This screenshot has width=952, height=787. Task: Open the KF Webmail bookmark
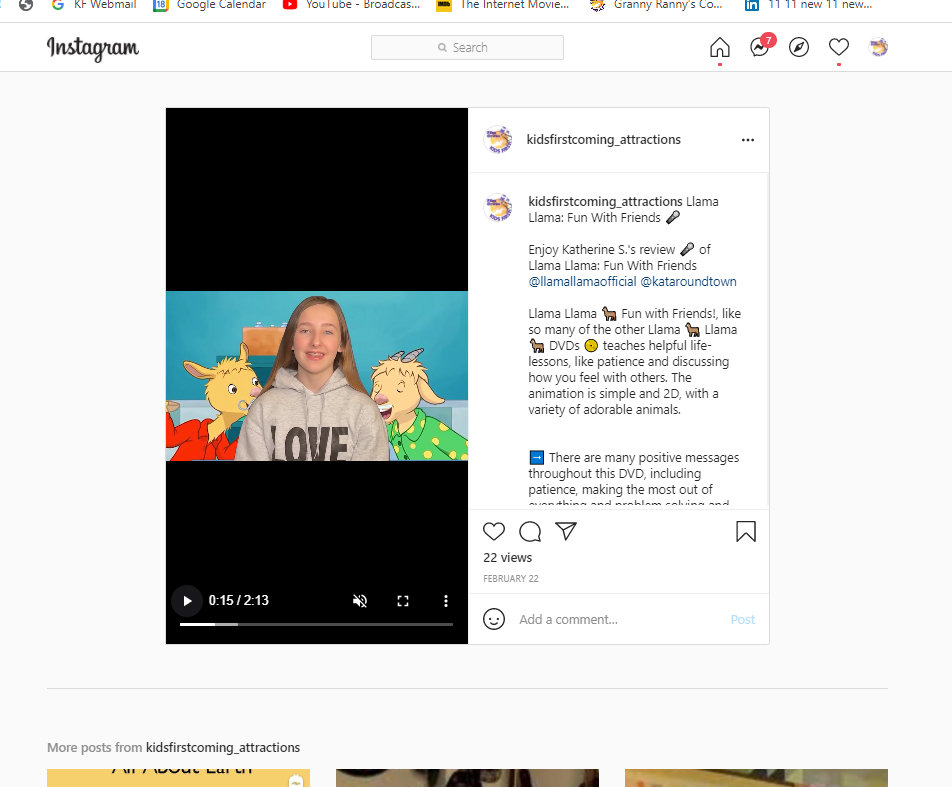[x=94, y=5]
